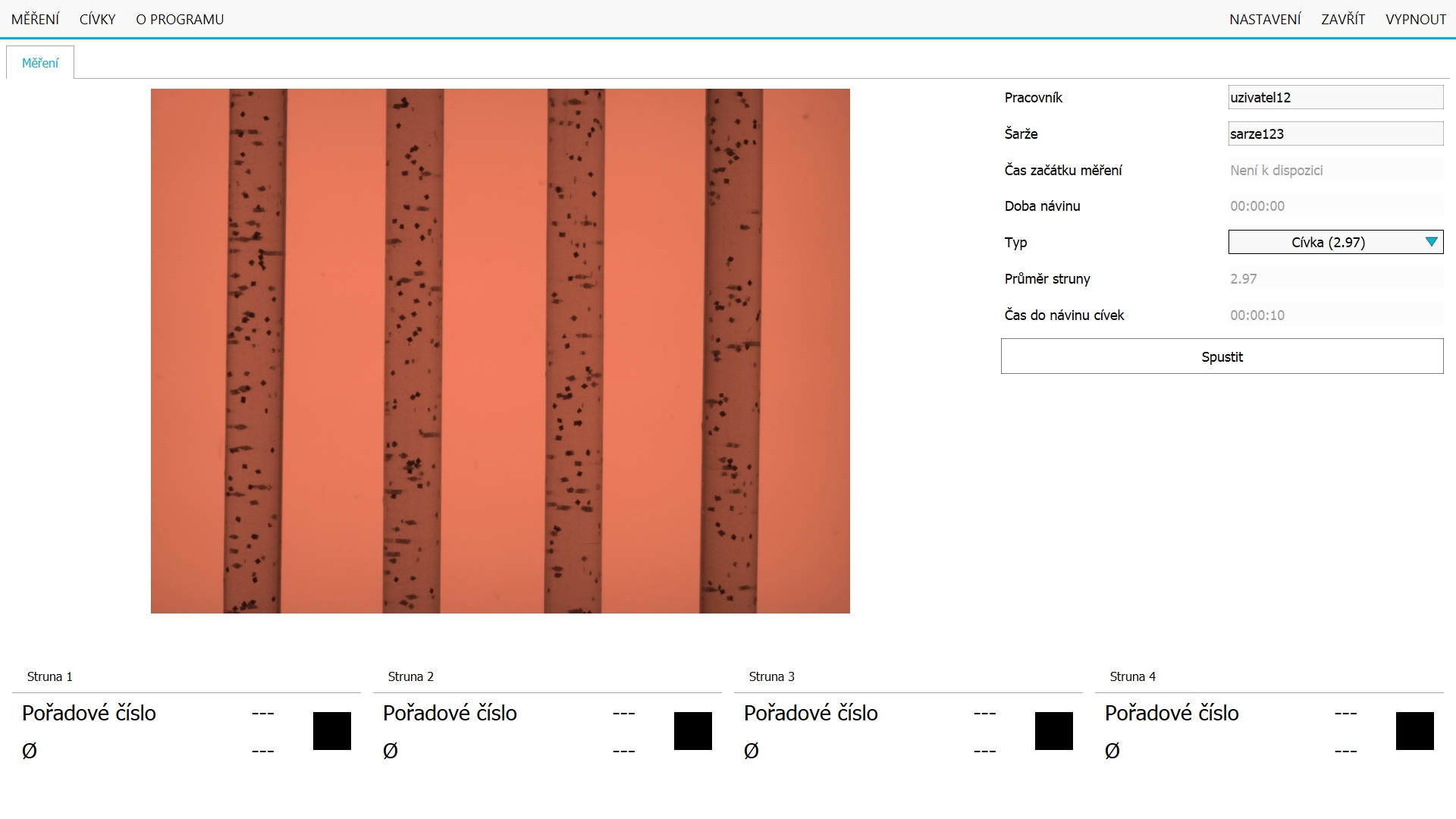This screenshot has width=1456, height=819.
Task: Click the Struna 2 header label
Action: pyautogui.click(x=411, y=676)
